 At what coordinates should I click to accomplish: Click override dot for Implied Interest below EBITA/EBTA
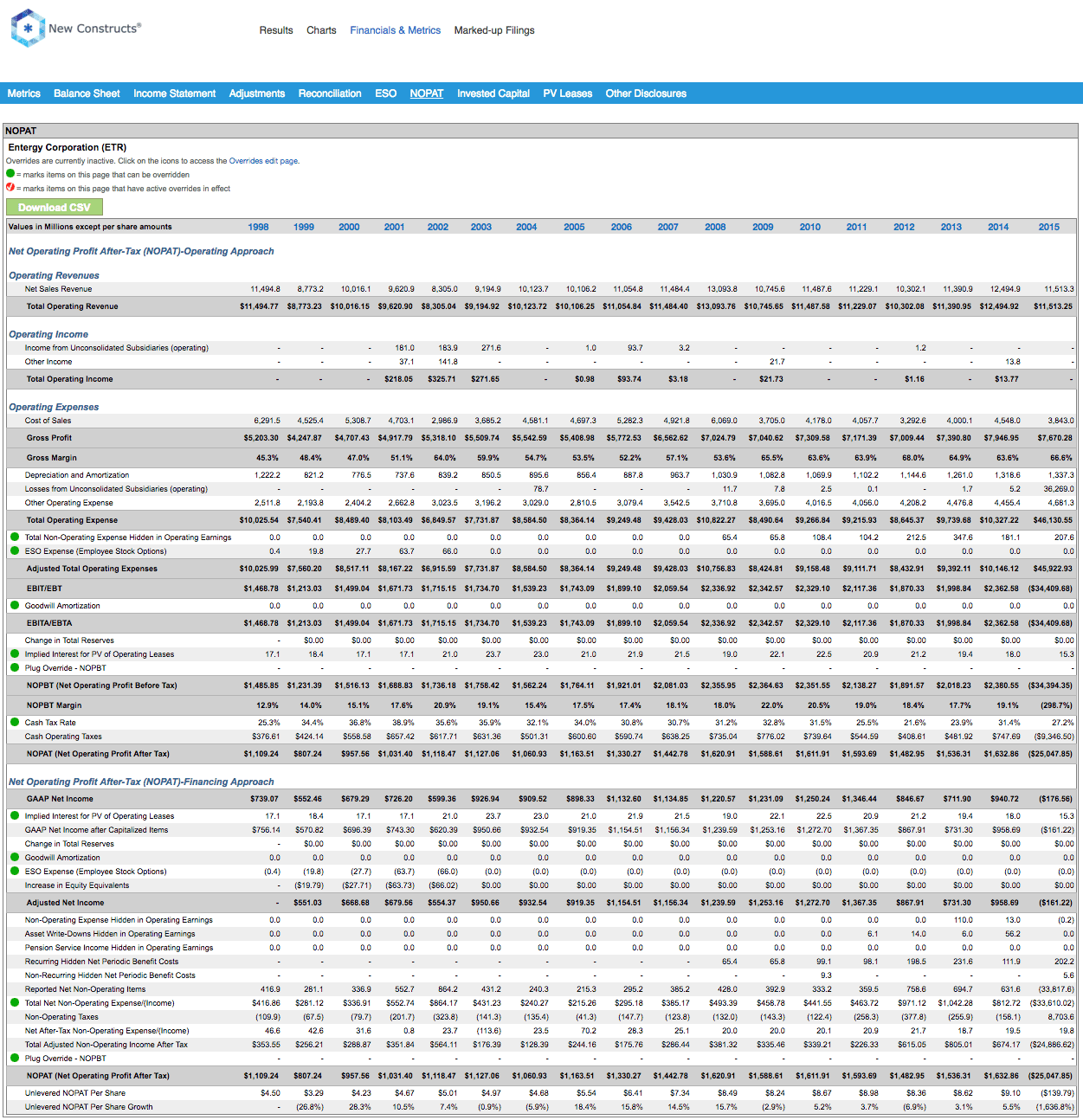coord(15,653)
